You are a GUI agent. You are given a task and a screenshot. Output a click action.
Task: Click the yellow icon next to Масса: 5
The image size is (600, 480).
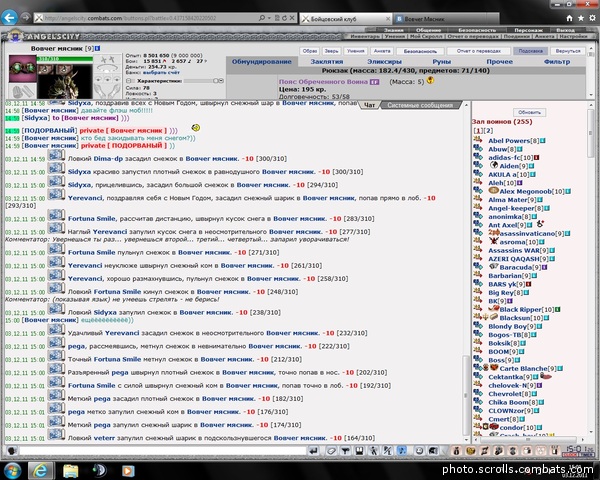click(x=430, y=80)
